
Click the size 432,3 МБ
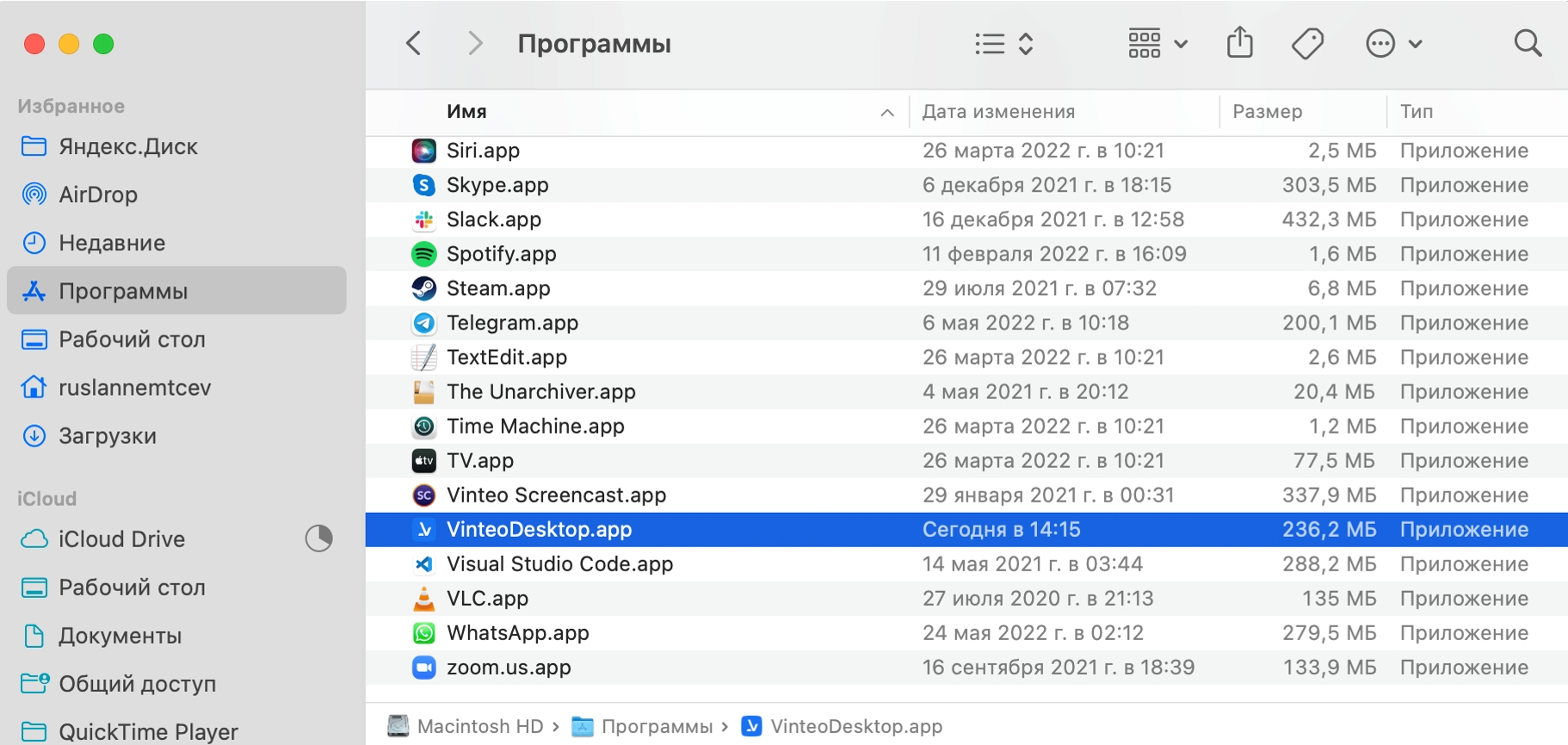pos(1329,219)
